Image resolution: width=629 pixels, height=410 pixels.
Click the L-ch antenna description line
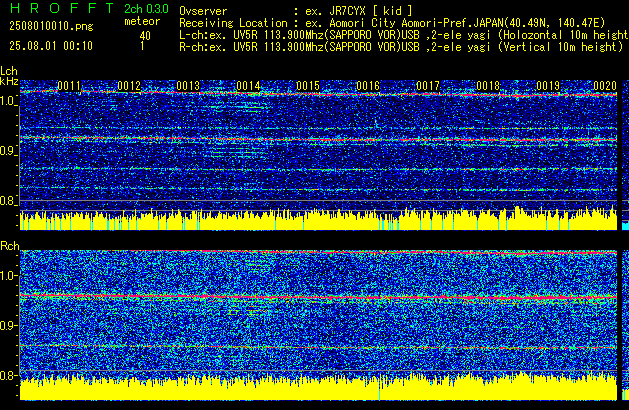pos(404,35)
